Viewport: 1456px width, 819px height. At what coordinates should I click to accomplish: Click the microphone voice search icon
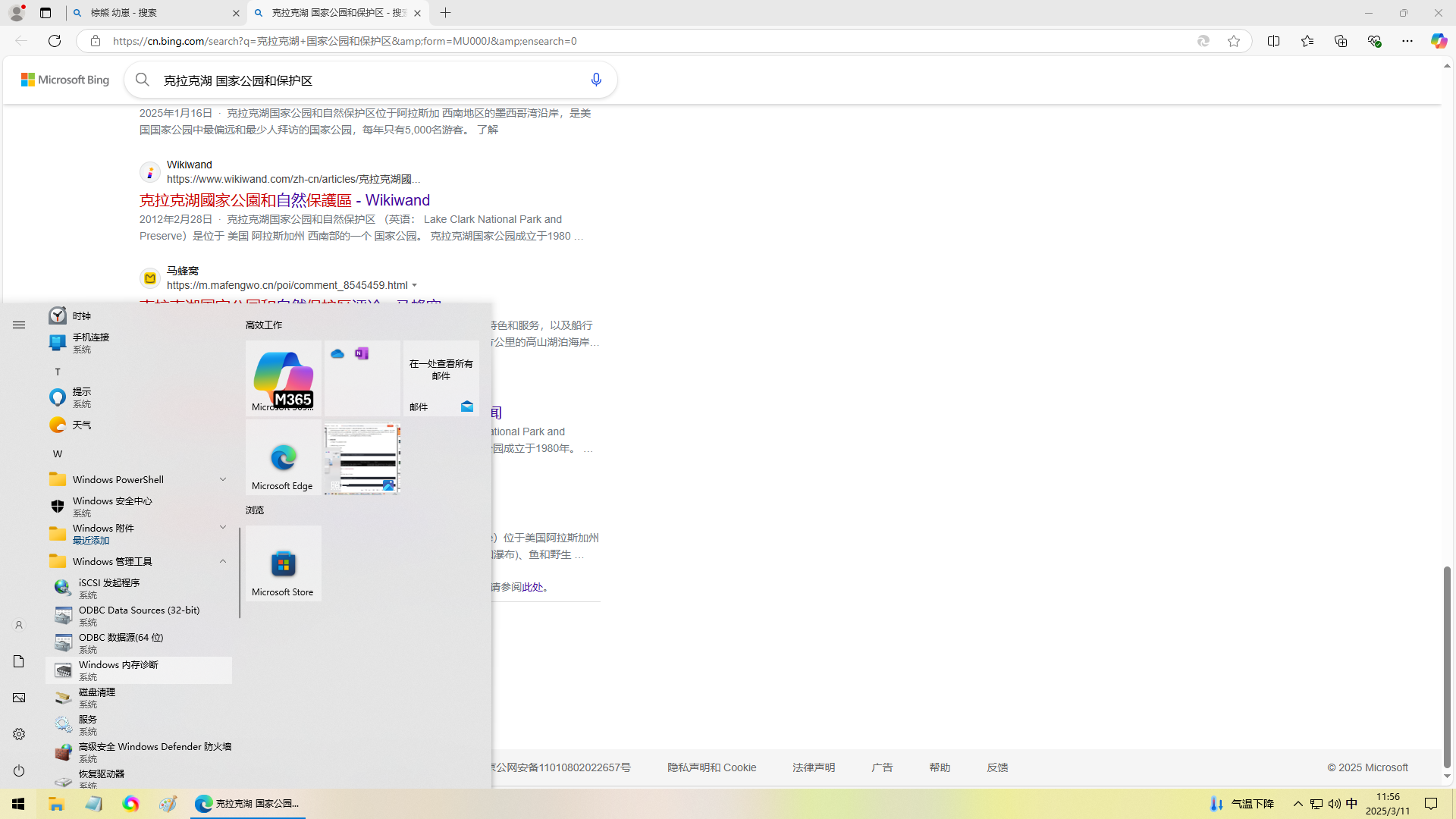click(596, 80)
